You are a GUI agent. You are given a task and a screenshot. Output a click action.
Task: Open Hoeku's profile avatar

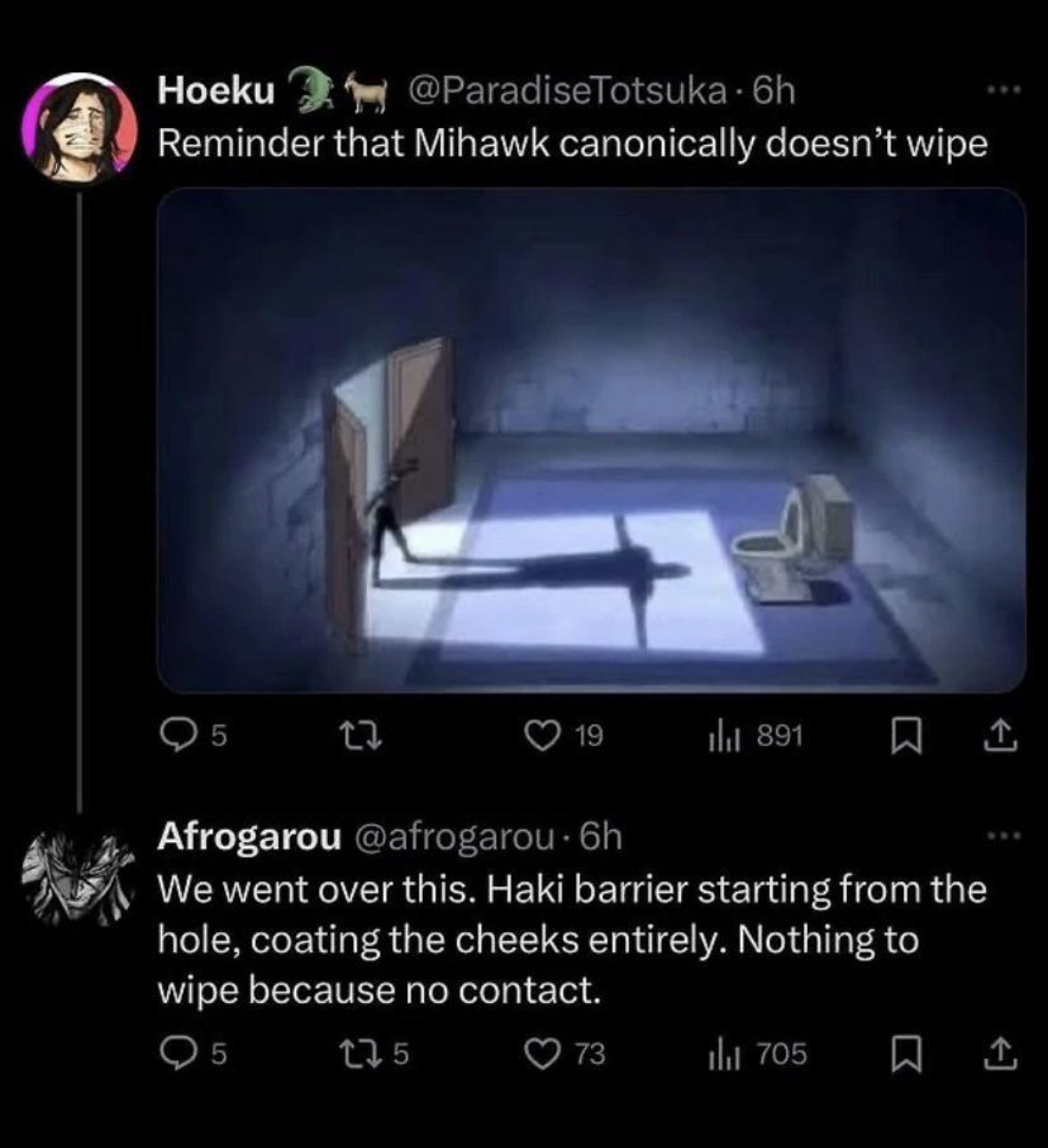[80, 128]
